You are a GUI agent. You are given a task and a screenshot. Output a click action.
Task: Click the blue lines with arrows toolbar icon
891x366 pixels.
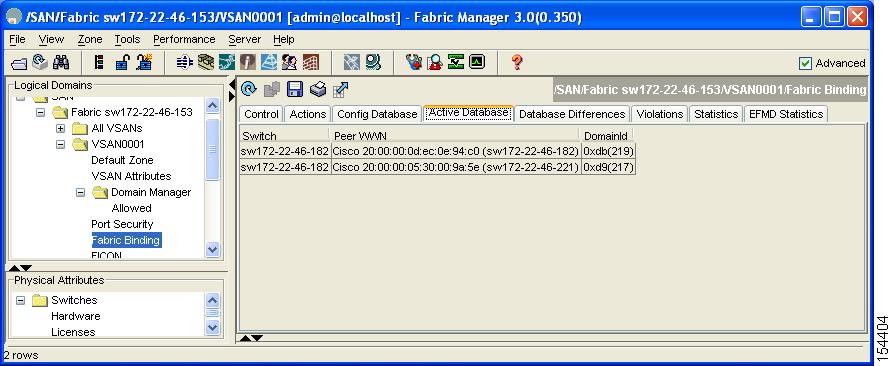tap(185, 63)
